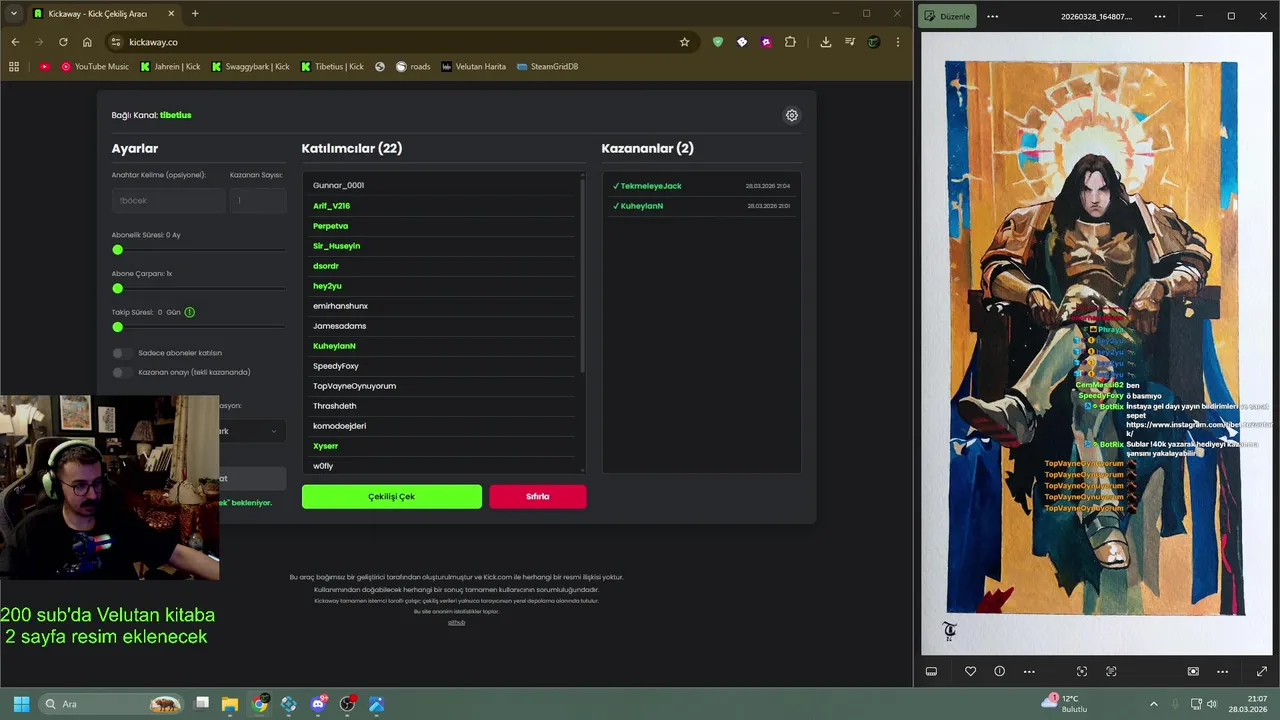Screen dimensions: 1280x720
Task: Open the three-dot menu beside the Photos fit-to-window icon
Action: (x=1222, y=671)
